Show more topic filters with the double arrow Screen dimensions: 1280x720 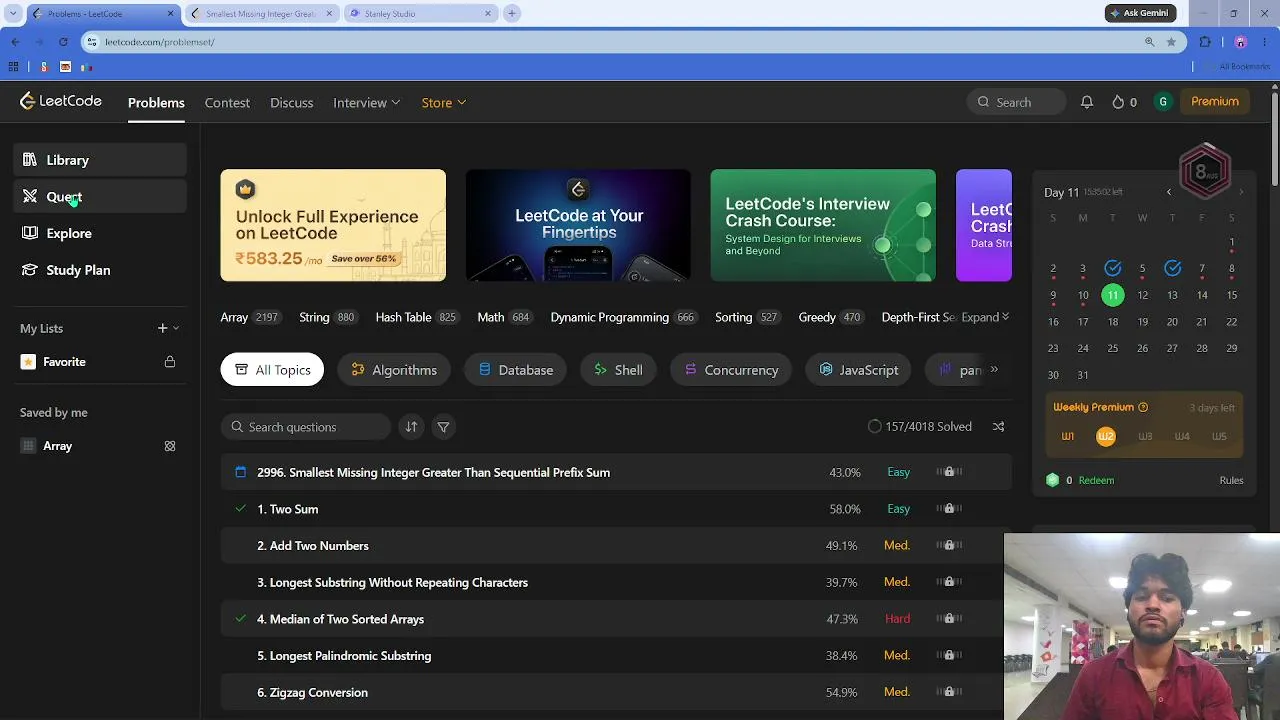coord(994,370)
